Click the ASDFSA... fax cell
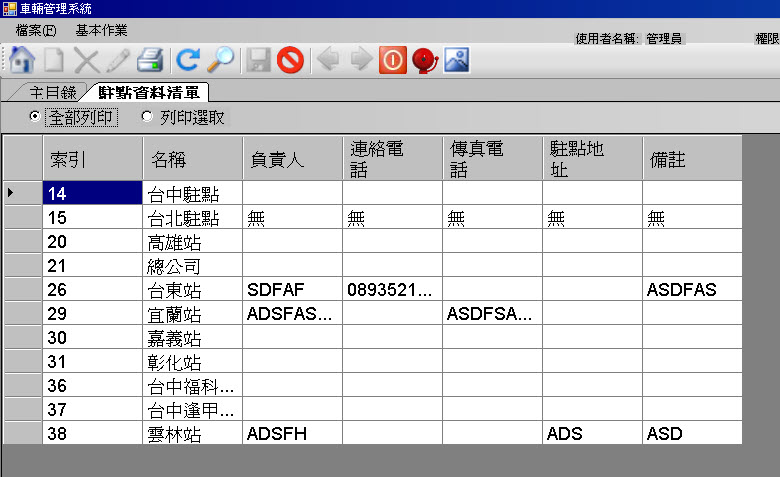The image size is (780, 477). click(492, 313)
